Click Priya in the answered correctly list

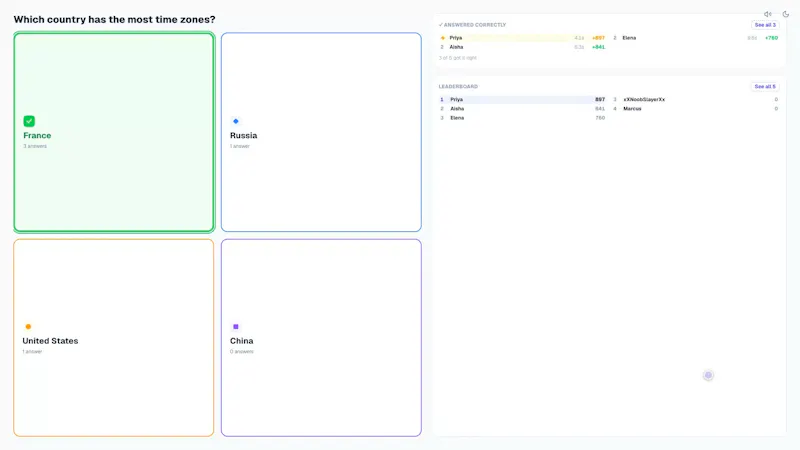tap(456, 38)
